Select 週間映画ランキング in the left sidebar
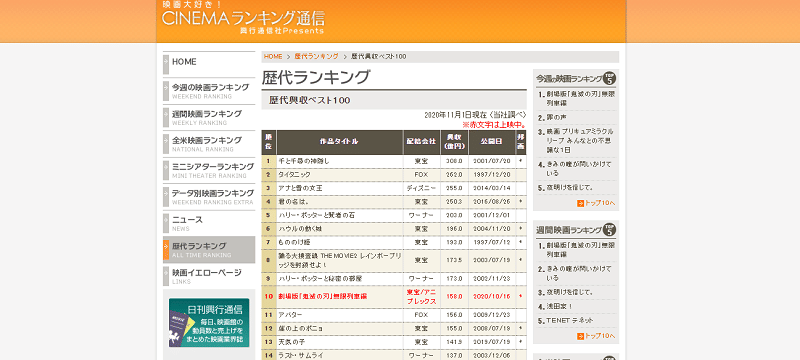The height and width of the screenshot is (360, 800). (209, 117)
